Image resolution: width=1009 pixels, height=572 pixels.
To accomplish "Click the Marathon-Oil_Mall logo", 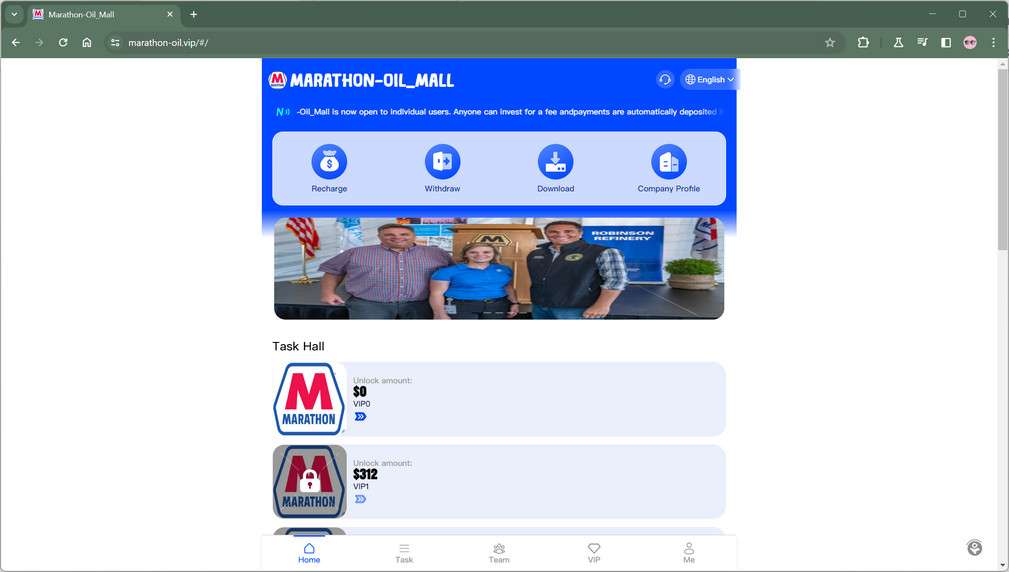I will (x=361, y=80).
